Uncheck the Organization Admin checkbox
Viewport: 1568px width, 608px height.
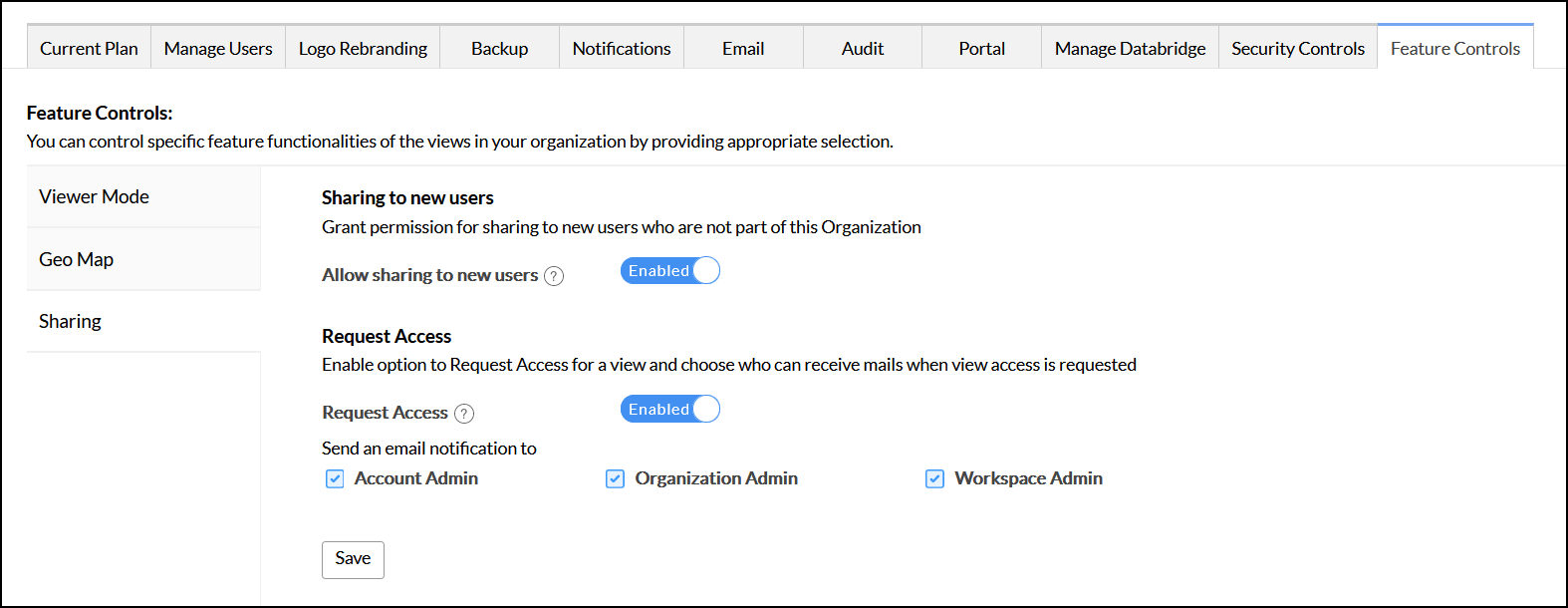click(x=615, y=479)
